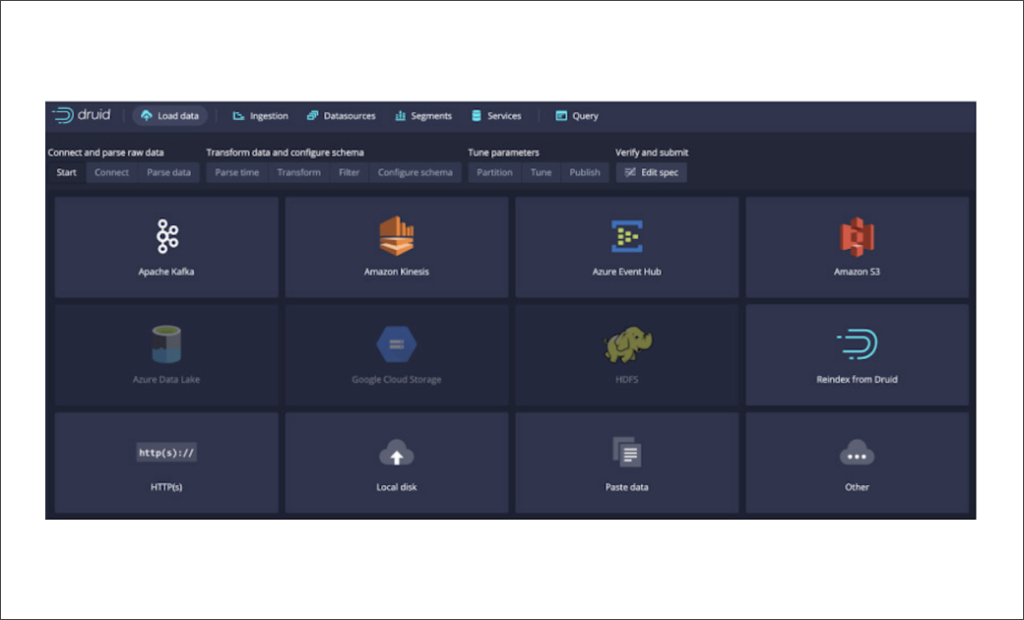The height and width of the screenshot is (620, 1024).
Task: Click the Reindex from Druid icon
Action: [857, 344]
